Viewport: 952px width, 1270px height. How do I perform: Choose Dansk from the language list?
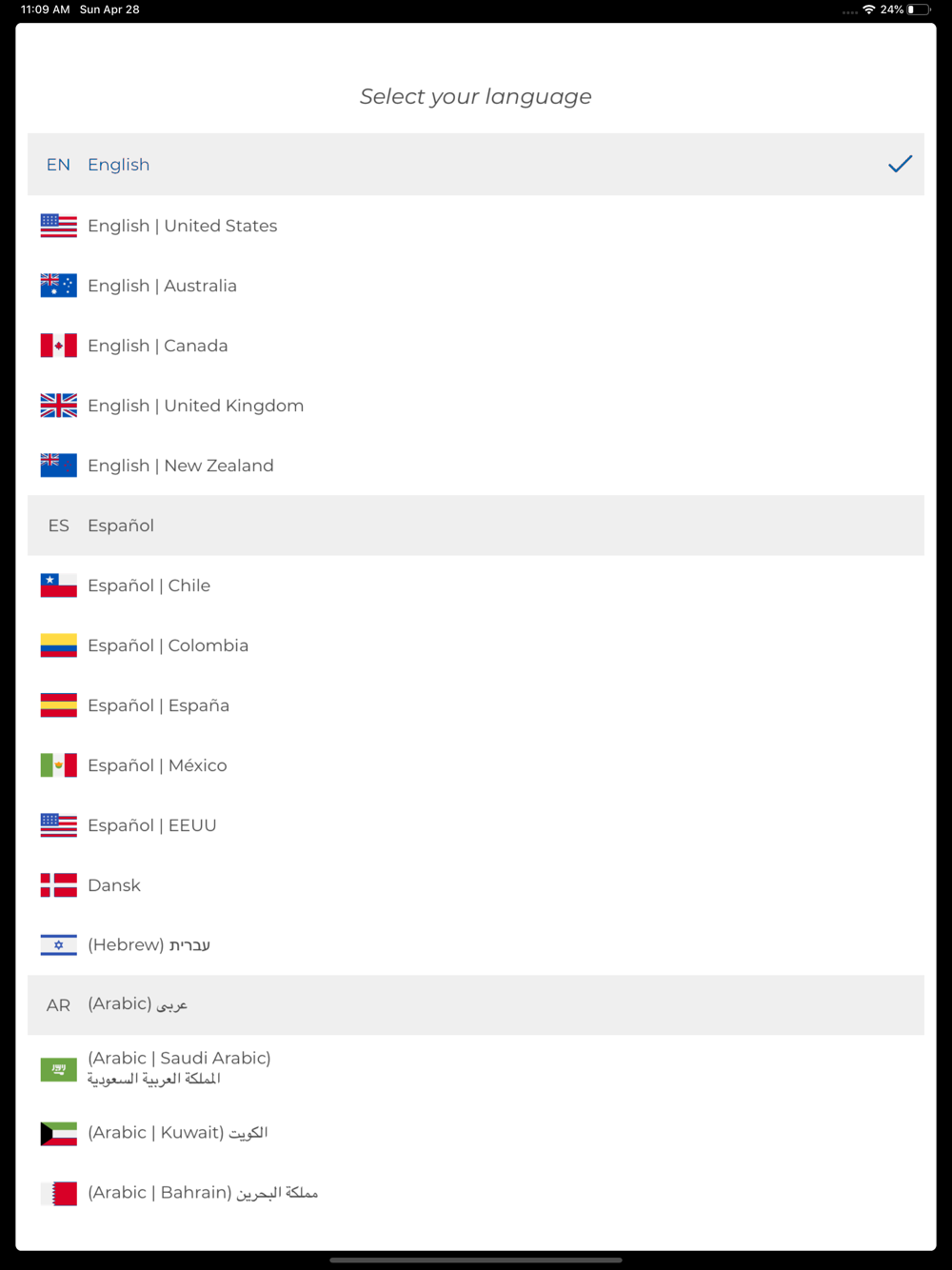(476, 885)
